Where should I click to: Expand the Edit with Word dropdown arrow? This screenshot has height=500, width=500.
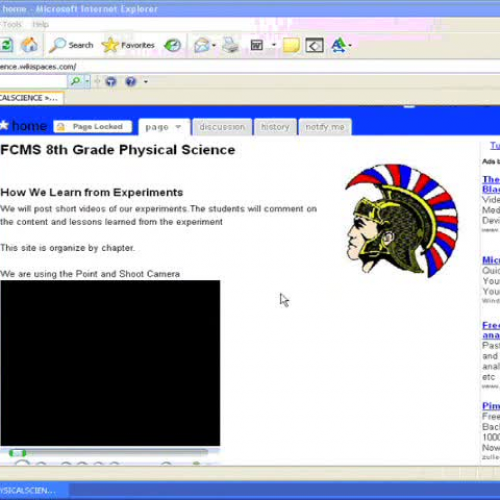[x=274, y=45]
